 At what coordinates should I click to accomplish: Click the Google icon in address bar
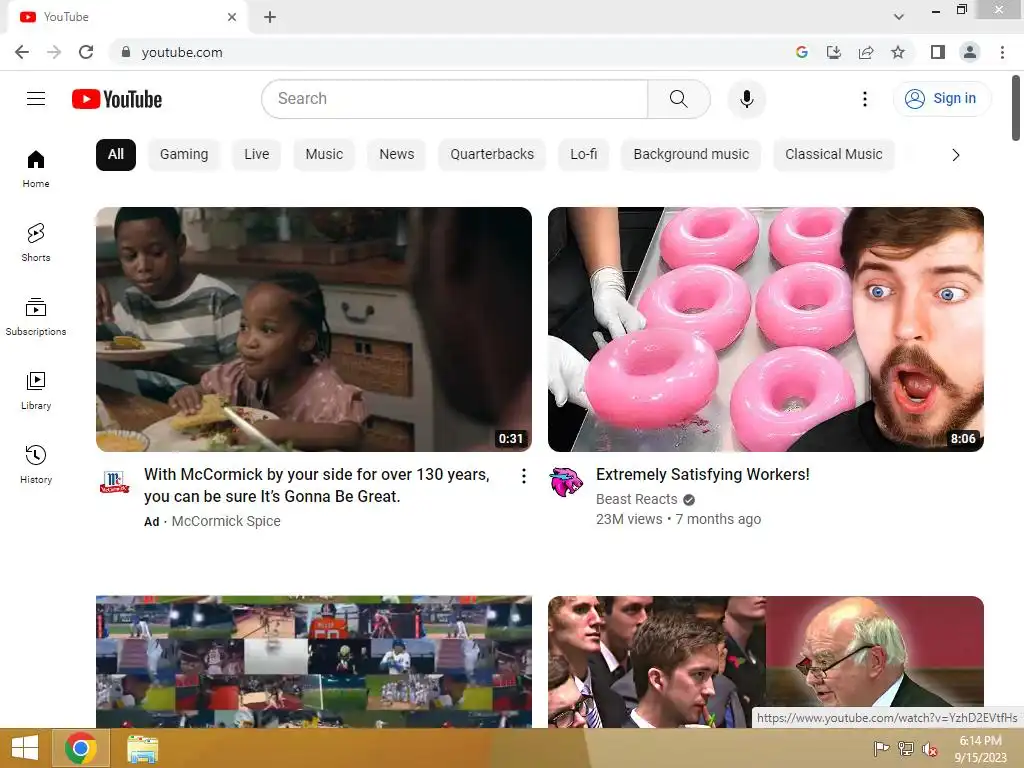coord(802,52)
